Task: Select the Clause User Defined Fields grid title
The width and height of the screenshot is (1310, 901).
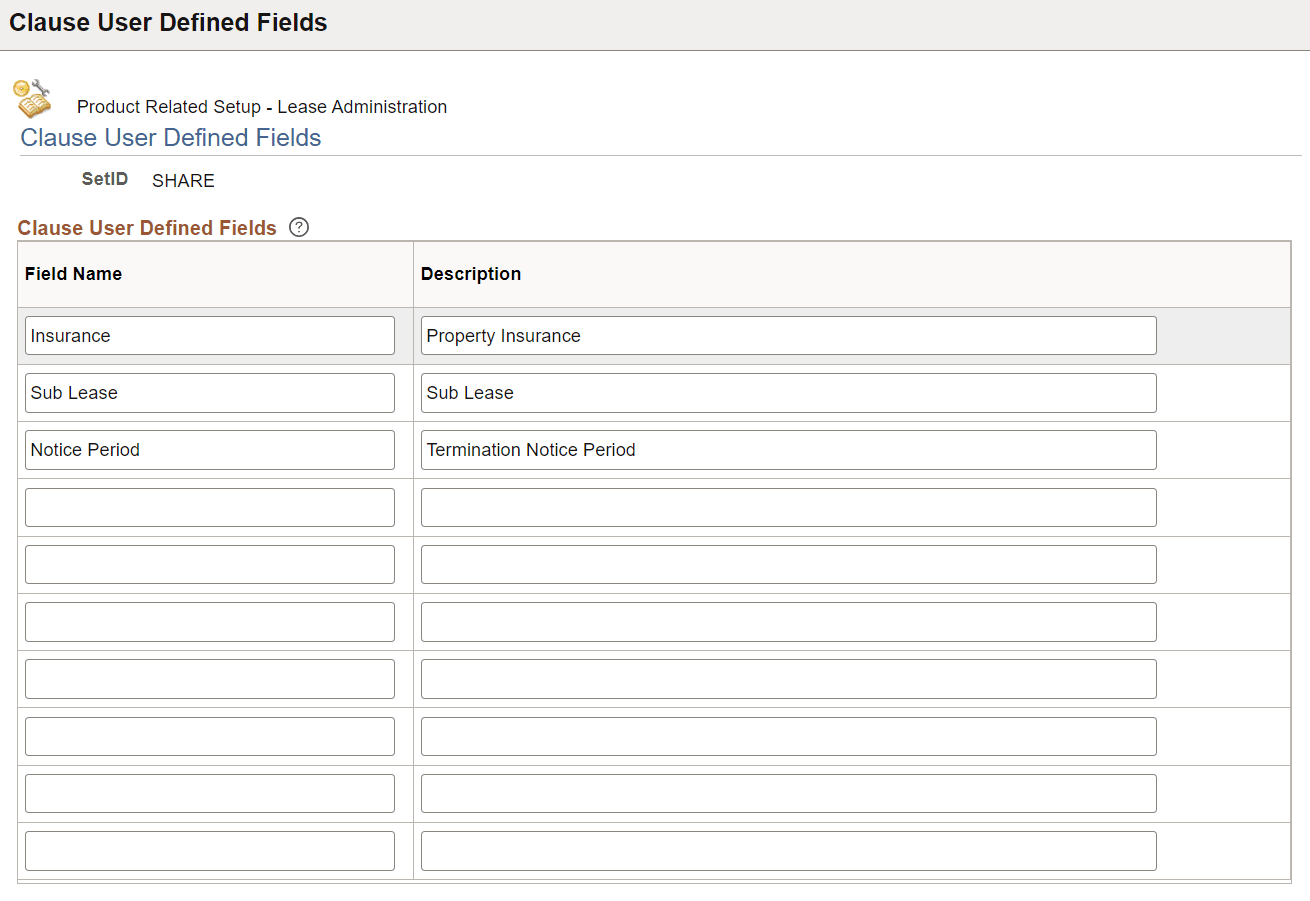Action: (x=147, y=227)
